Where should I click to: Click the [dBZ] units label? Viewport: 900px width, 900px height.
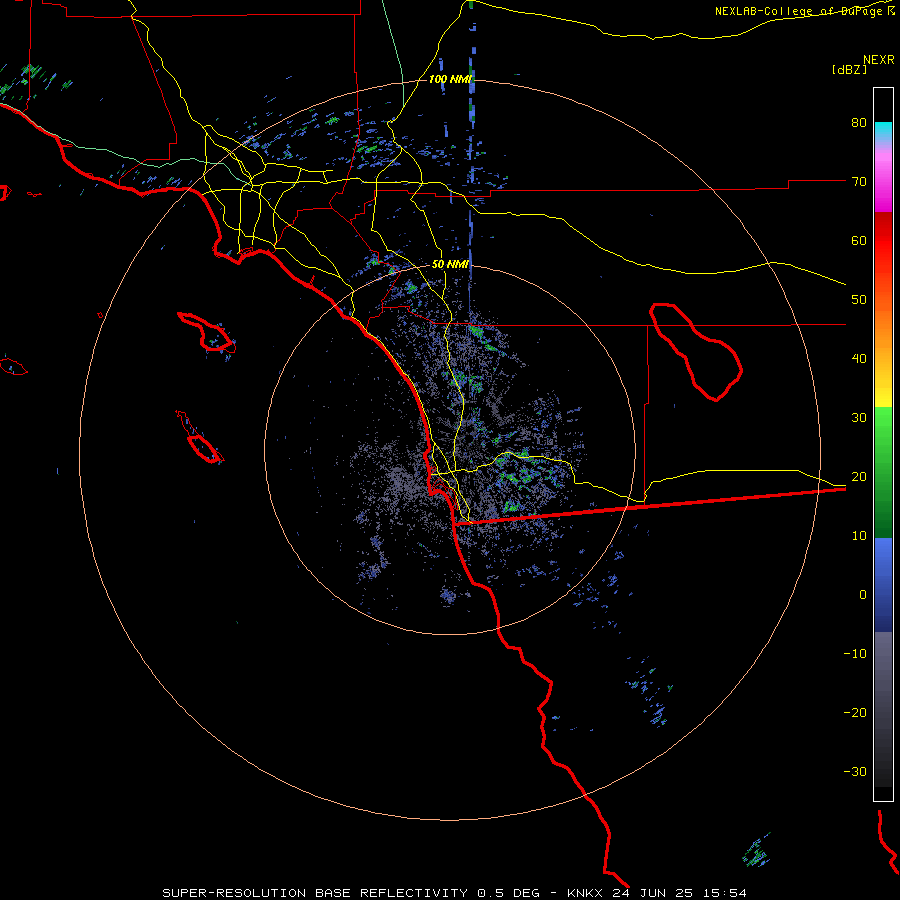point(850,69)
